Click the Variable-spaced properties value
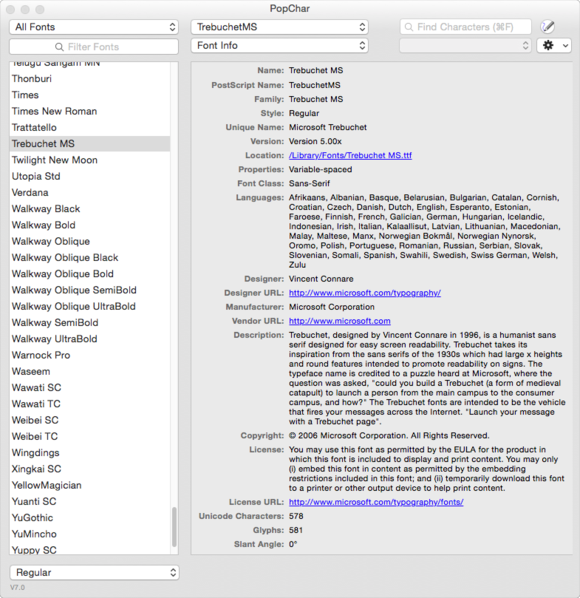This screenshot has width=580, height=598. click(320, 169)
